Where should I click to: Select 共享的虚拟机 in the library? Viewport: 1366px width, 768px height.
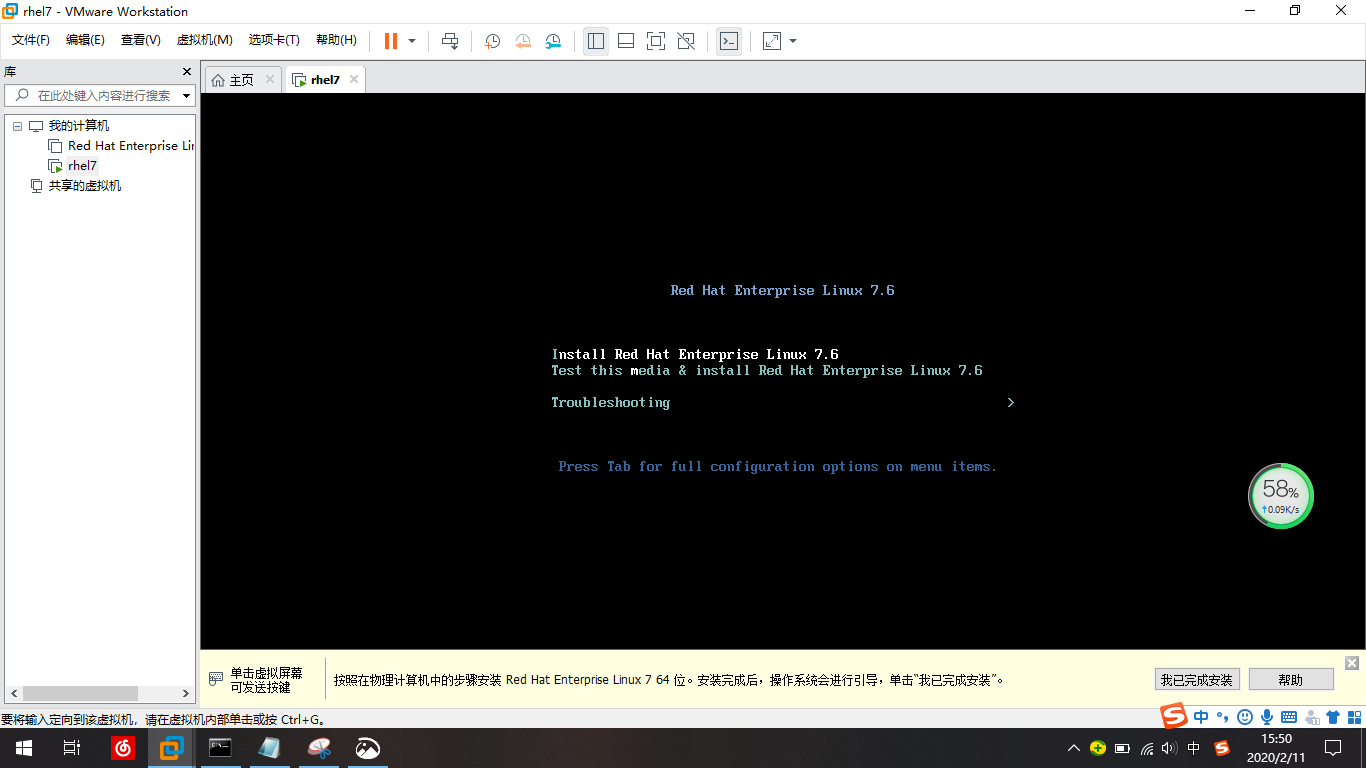pyautogui.click(x=85, y=186)
